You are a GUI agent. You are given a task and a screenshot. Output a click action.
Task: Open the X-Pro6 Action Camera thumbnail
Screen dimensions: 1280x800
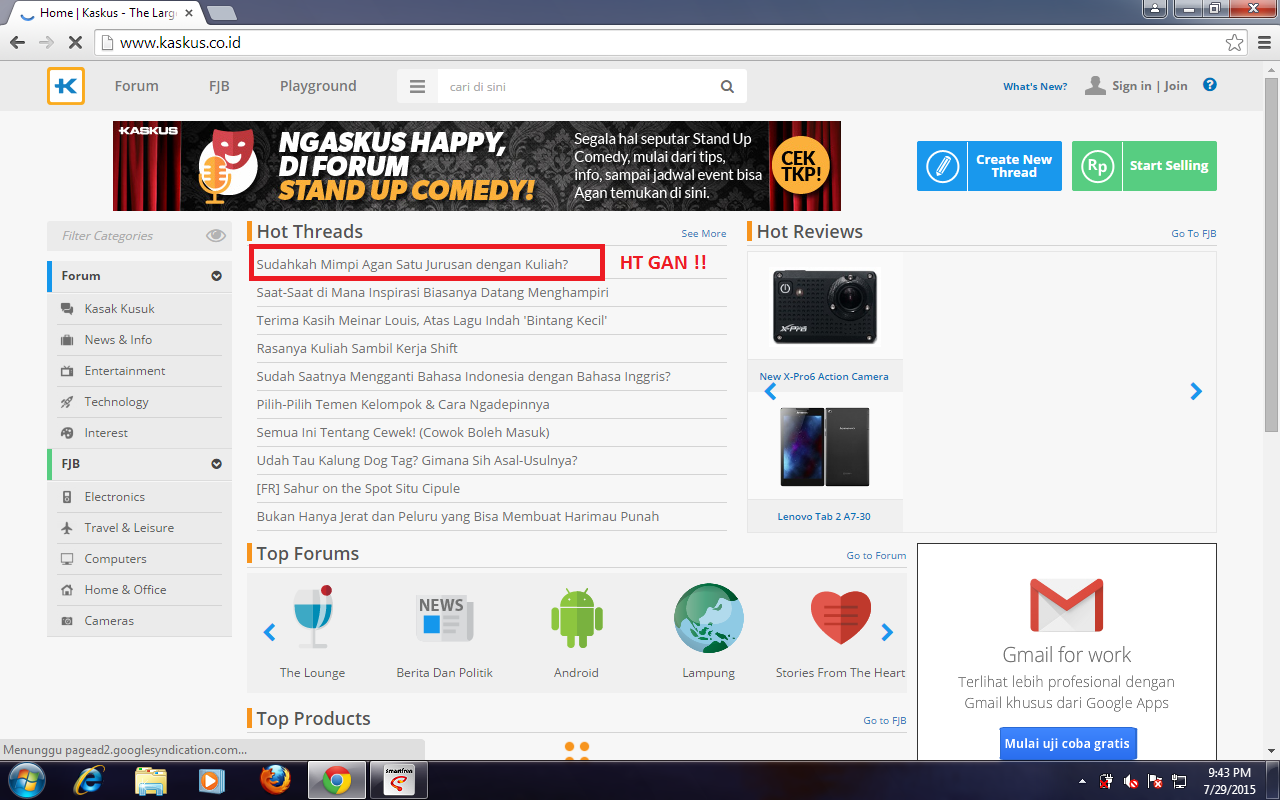point(825,307)
